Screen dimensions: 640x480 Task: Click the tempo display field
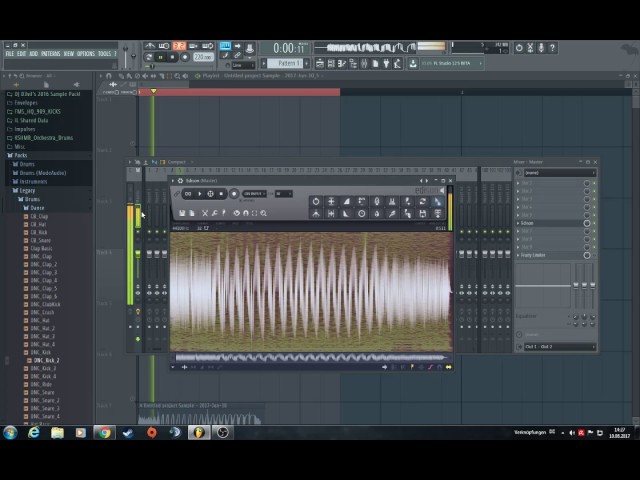click(x=203, y=57)
